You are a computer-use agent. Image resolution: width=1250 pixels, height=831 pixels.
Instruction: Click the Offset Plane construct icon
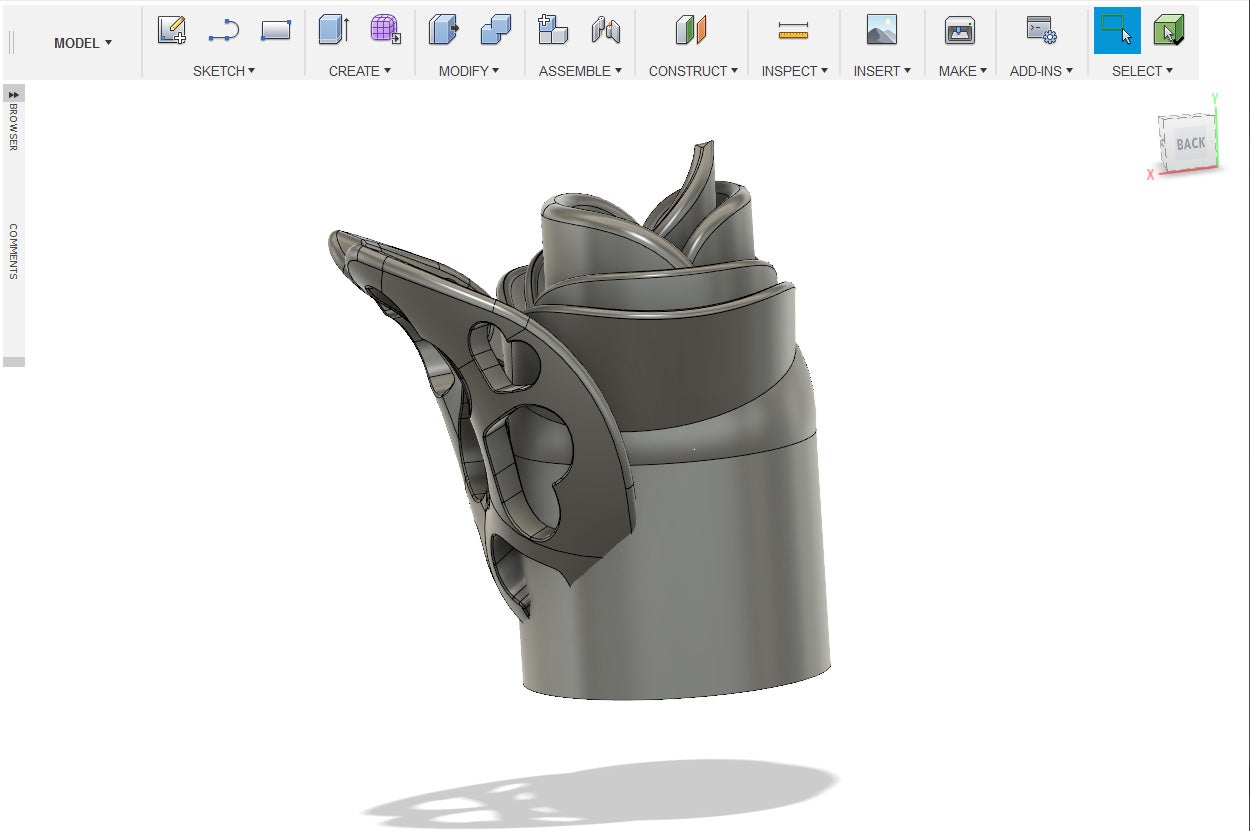pyautogui.click(x=691, y=31)
